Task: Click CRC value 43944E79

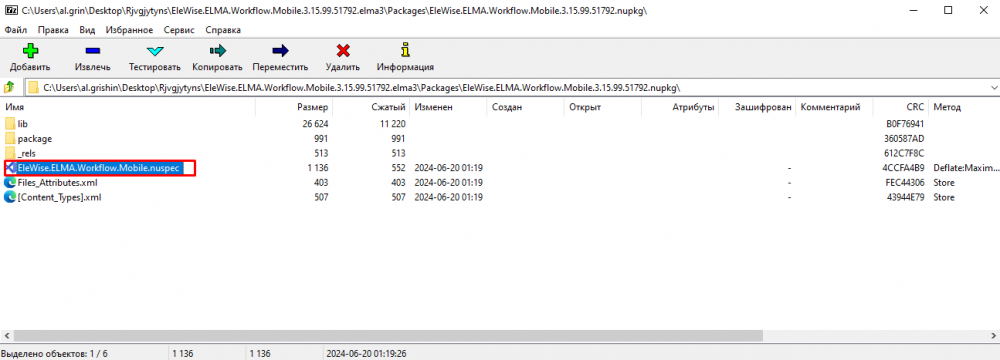Action: click(906, 197)
